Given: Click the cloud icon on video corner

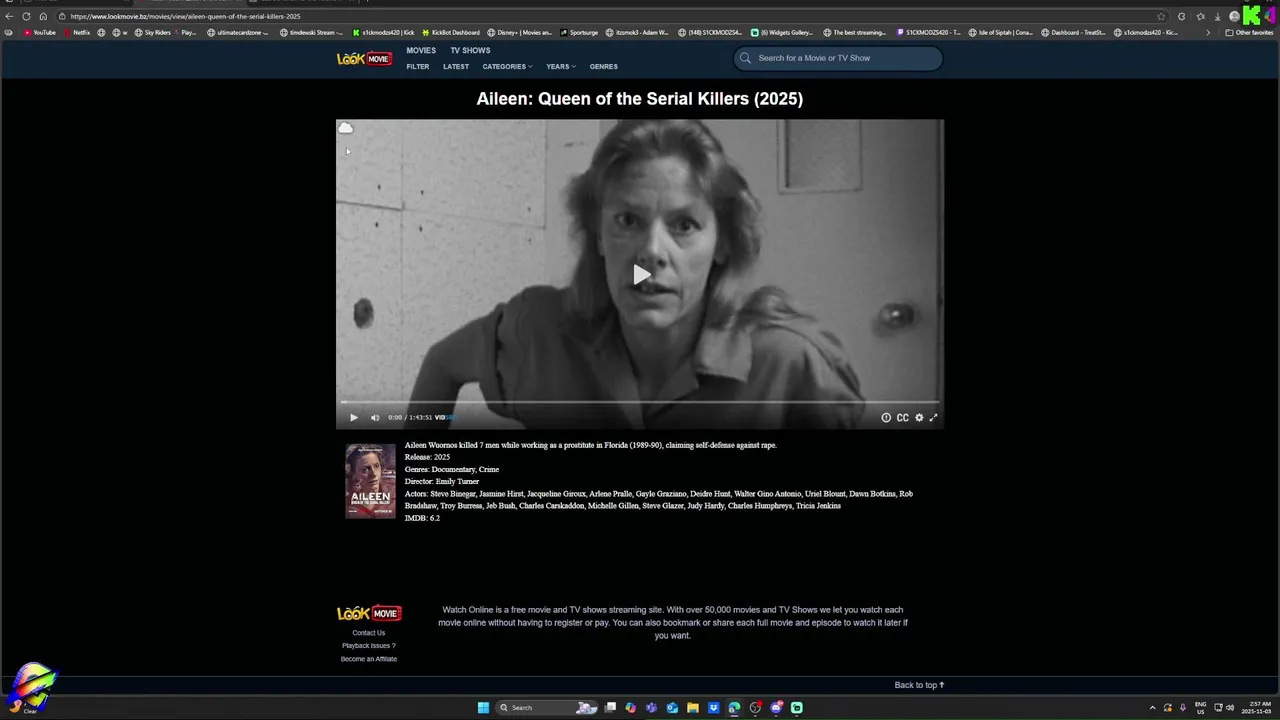Looking at the screenshot, I should [345, 128].
